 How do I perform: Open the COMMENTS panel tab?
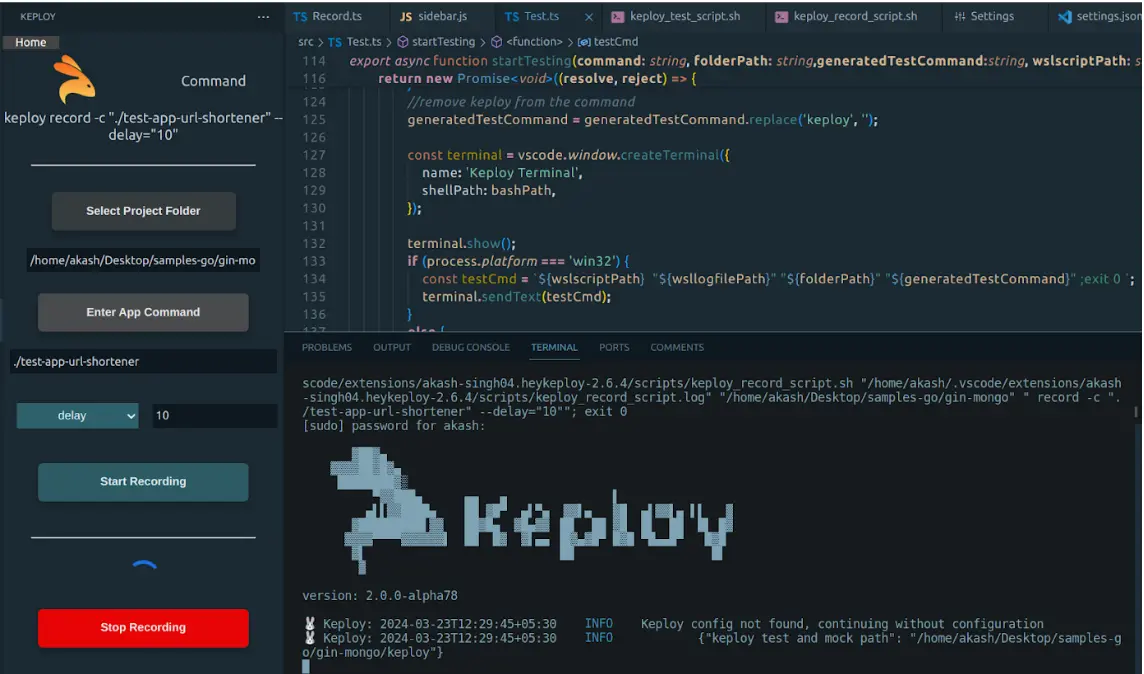click(677, 347)
